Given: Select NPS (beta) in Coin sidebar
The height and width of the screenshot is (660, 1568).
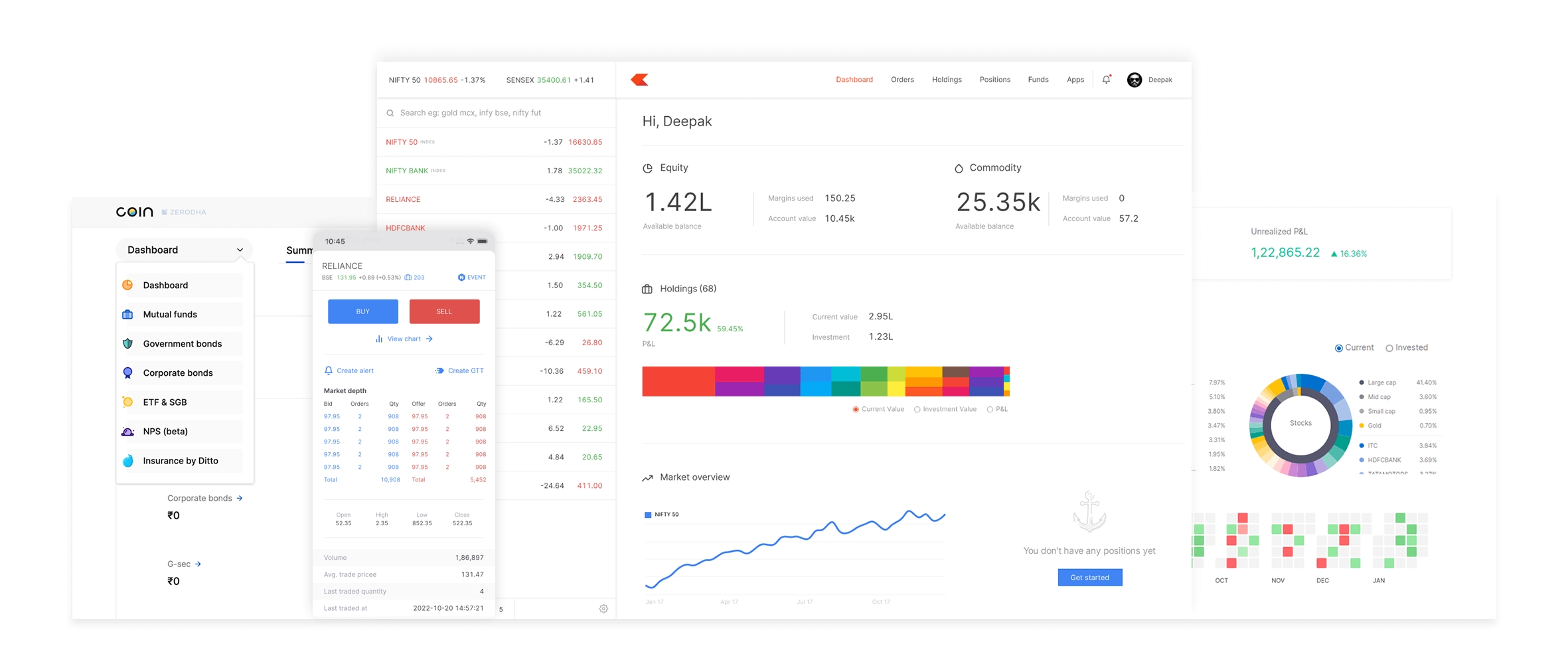Looking at the screenshot, I should coord(165,431).
